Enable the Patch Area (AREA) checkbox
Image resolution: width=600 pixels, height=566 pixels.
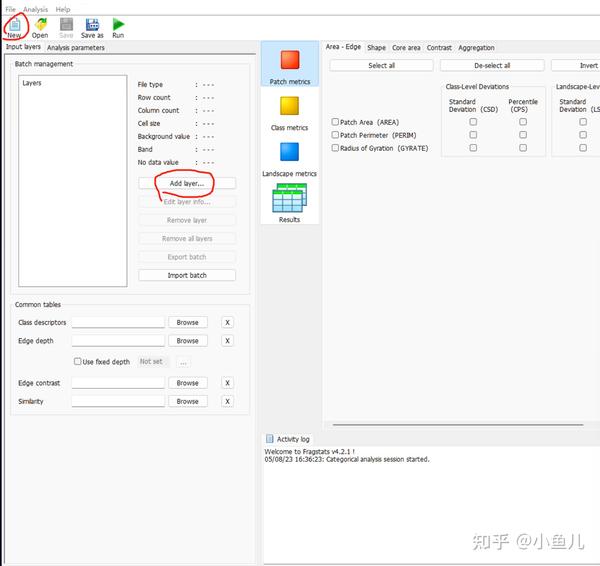click(x=335, y=122)
